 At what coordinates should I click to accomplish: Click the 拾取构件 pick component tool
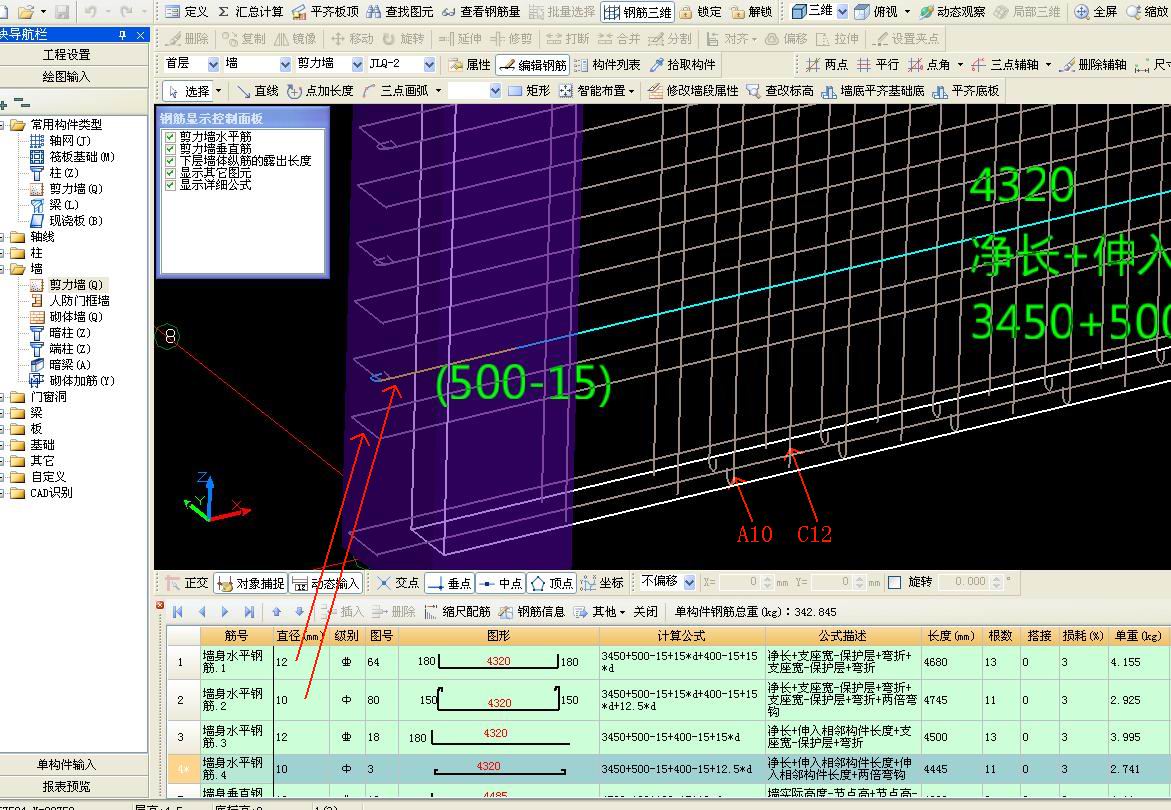point(683,65)
